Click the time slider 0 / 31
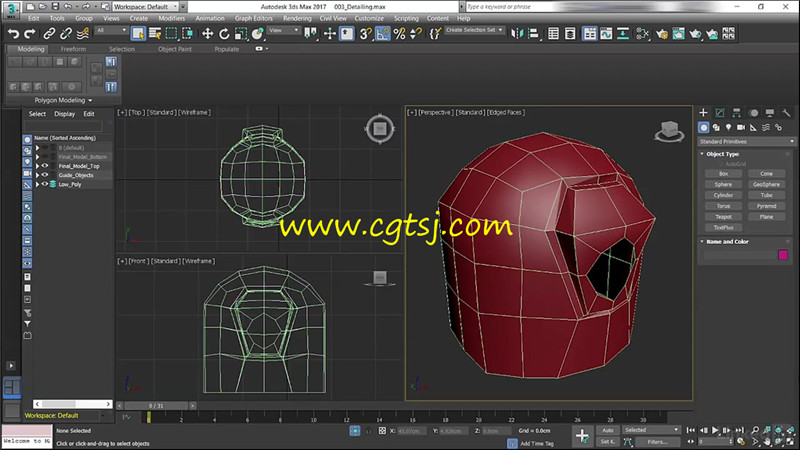This screenshot has width=800, height=450. click(x=157, y=406)
